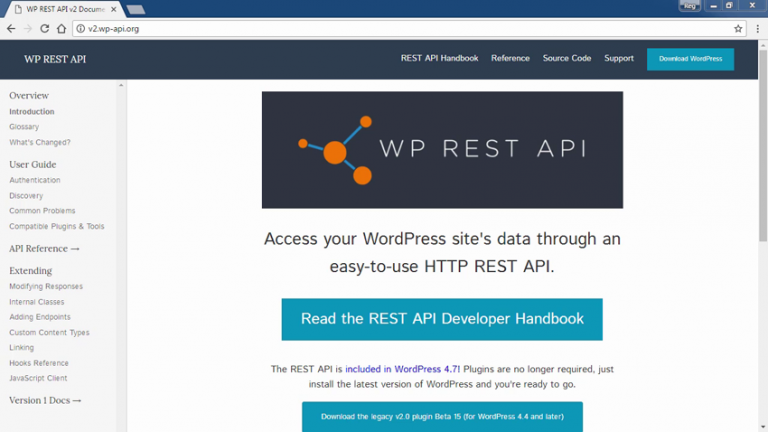This screenshot has height=432, width=768.
Task: Click the browser forward arrow
Action: 28,29
